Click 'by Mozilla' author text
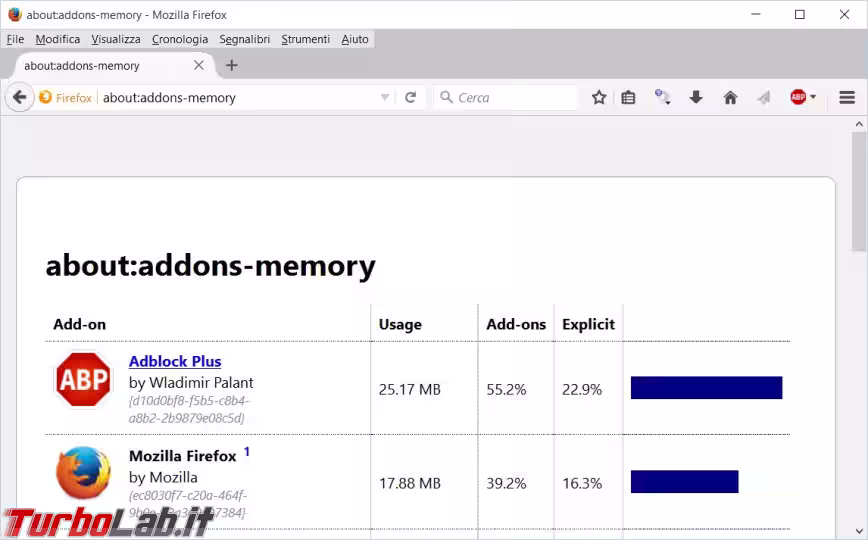 (x=163, y=477)
